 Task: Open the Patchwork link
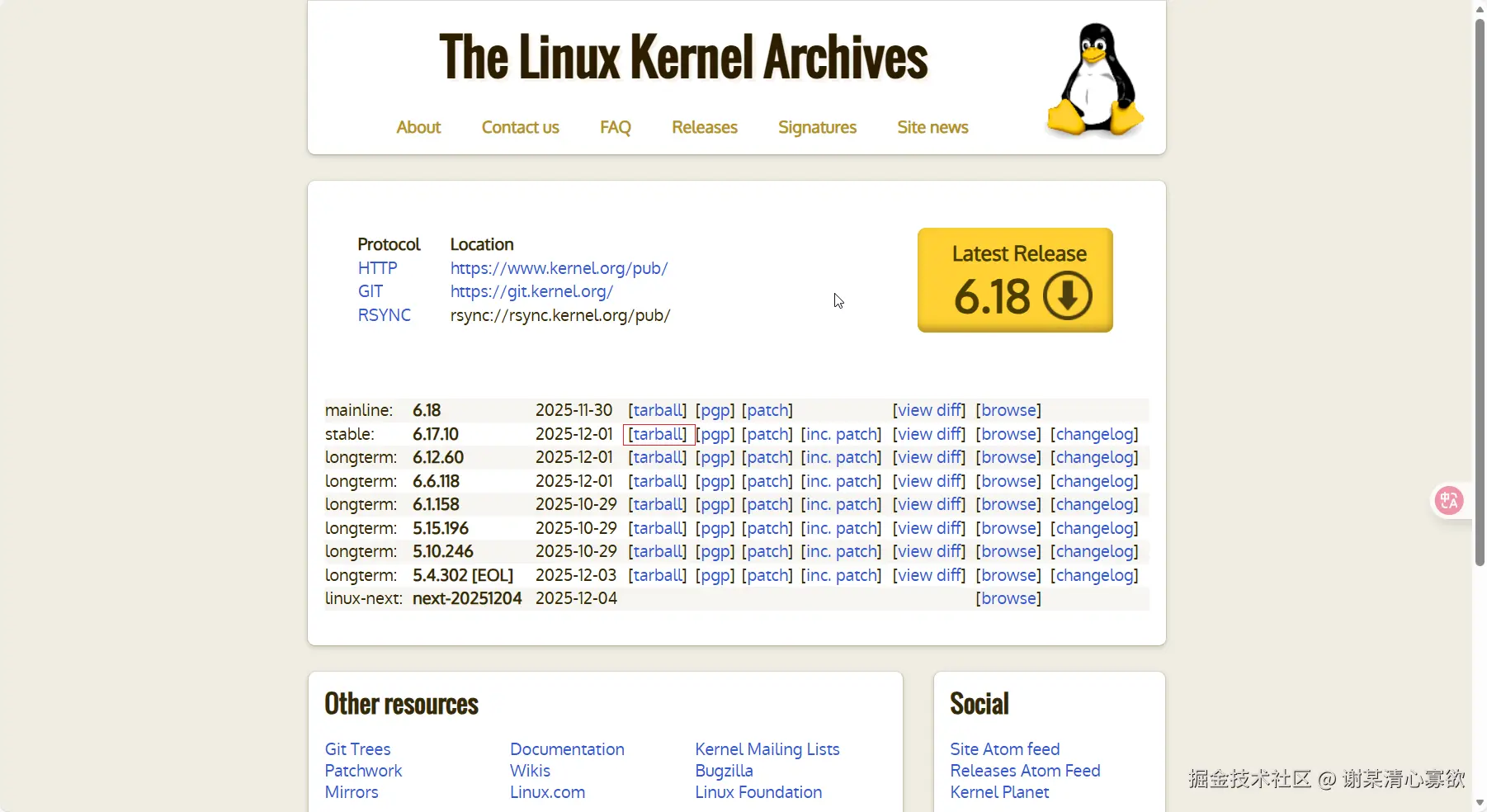point(364,771)
